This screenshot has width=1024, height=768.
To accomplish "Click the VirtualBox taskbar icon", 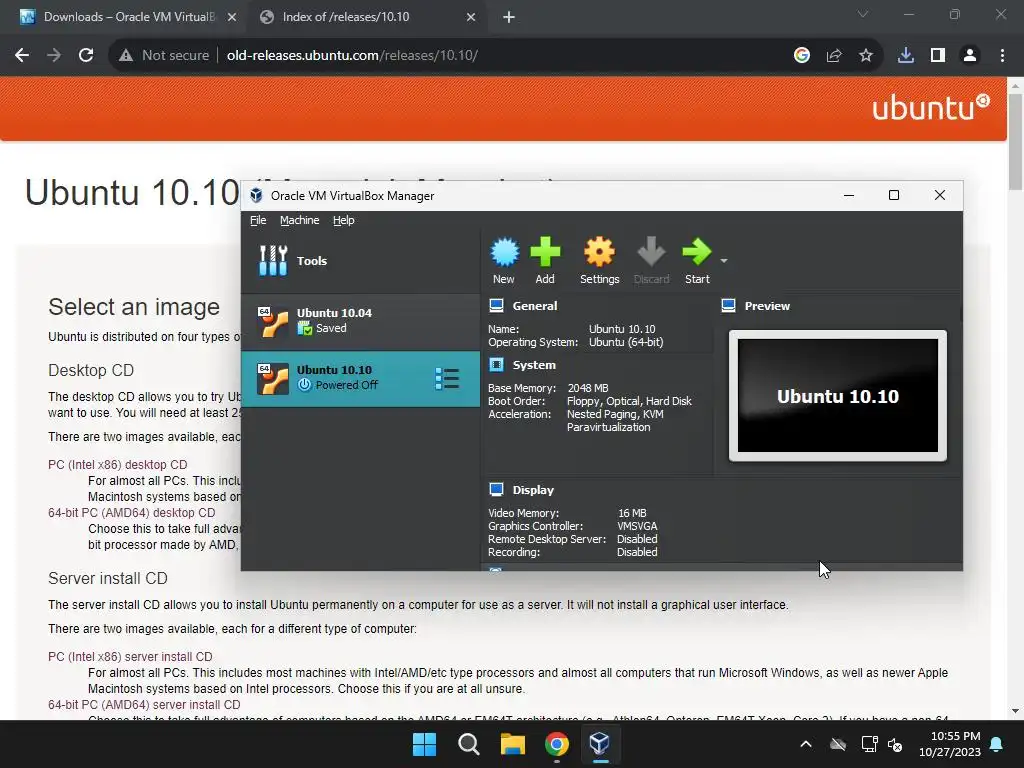I will 600,744.
